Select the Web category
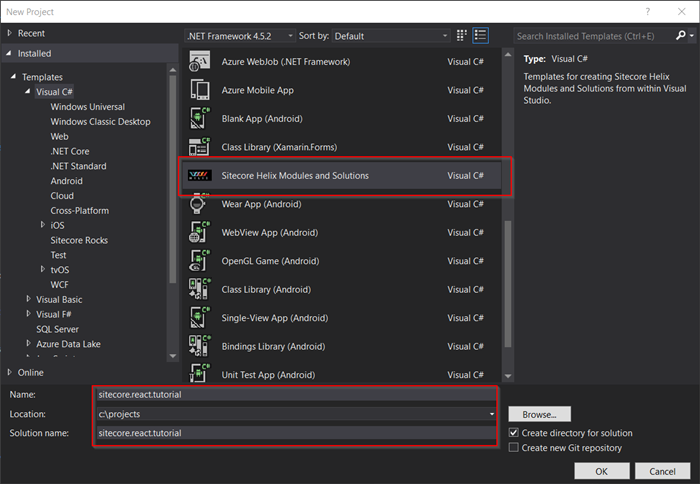The width and height of the screenshot is (700, 484). pos(59,136)
